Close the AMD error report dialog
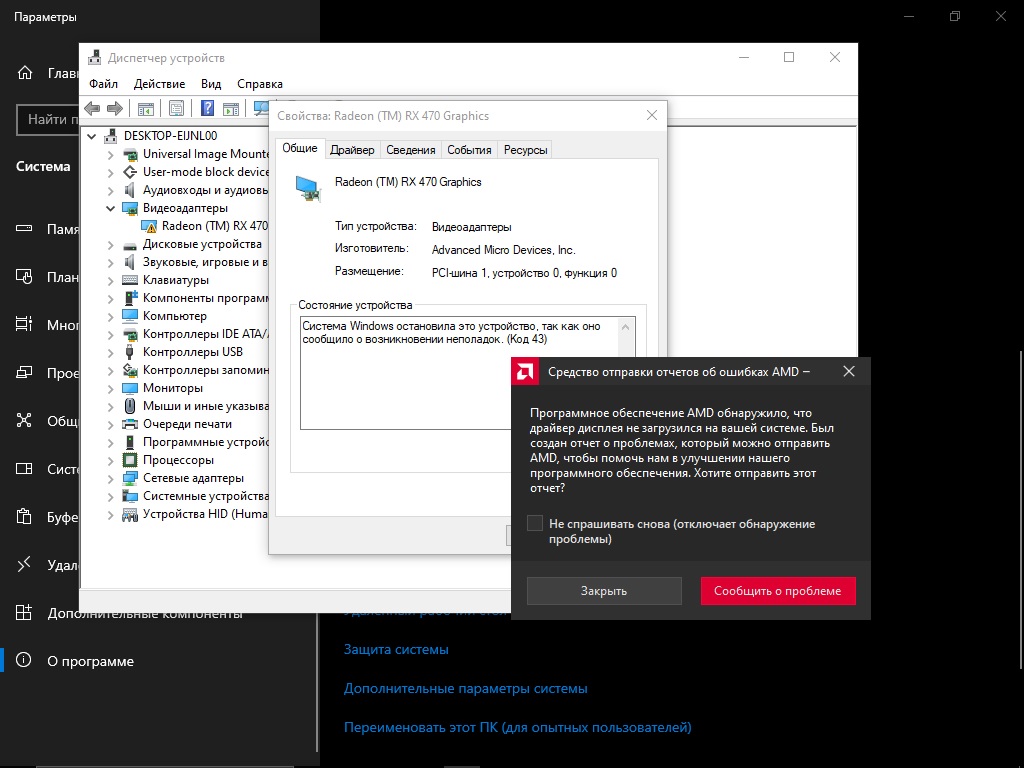 click(x=849, y=371)
